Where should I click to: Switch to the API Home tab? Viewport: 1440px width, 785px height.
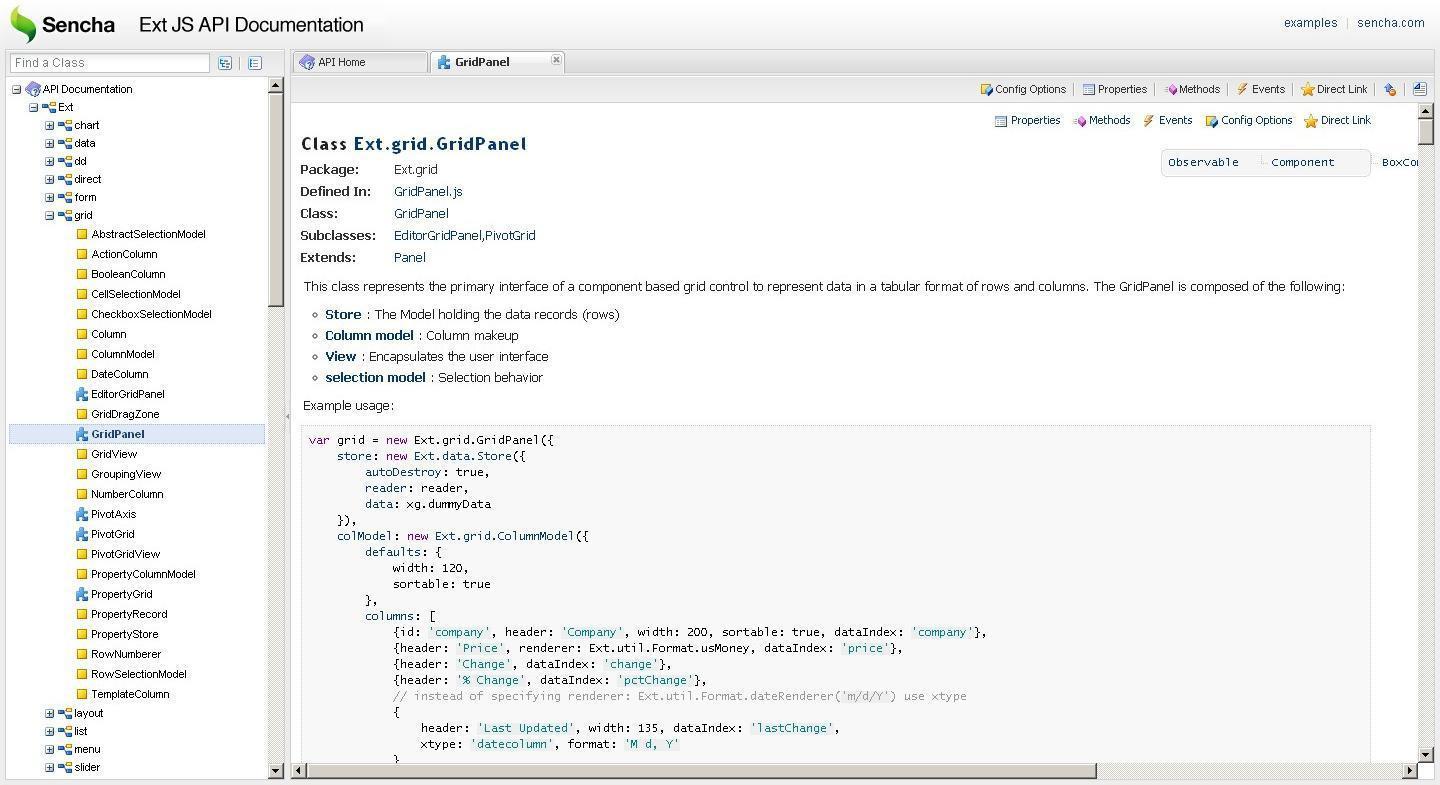click(360, 62)
